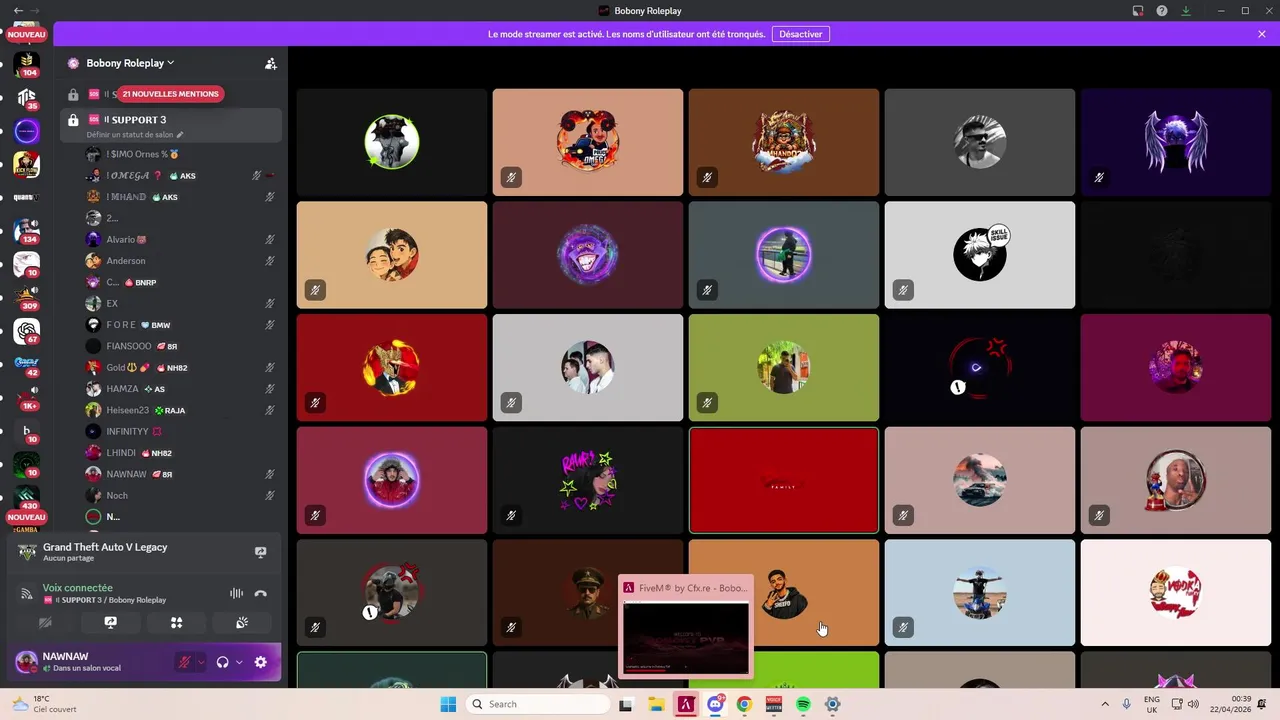
Task: Open noise suppression waveform icon
Action: pos(236,593)
